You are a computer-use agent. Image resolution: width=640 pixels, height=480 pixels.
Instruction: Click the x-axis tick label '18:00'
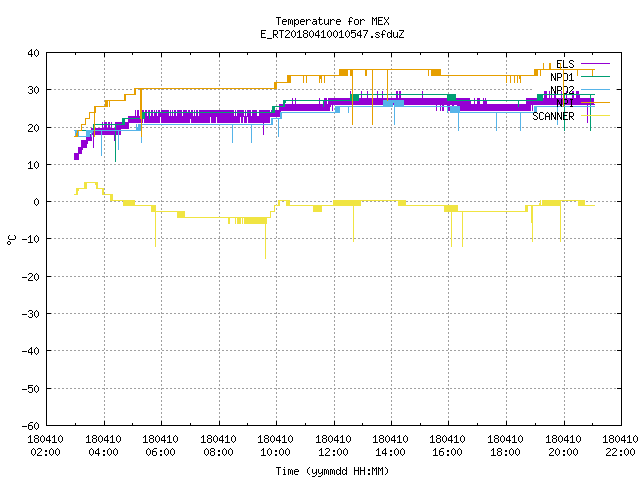506,452
